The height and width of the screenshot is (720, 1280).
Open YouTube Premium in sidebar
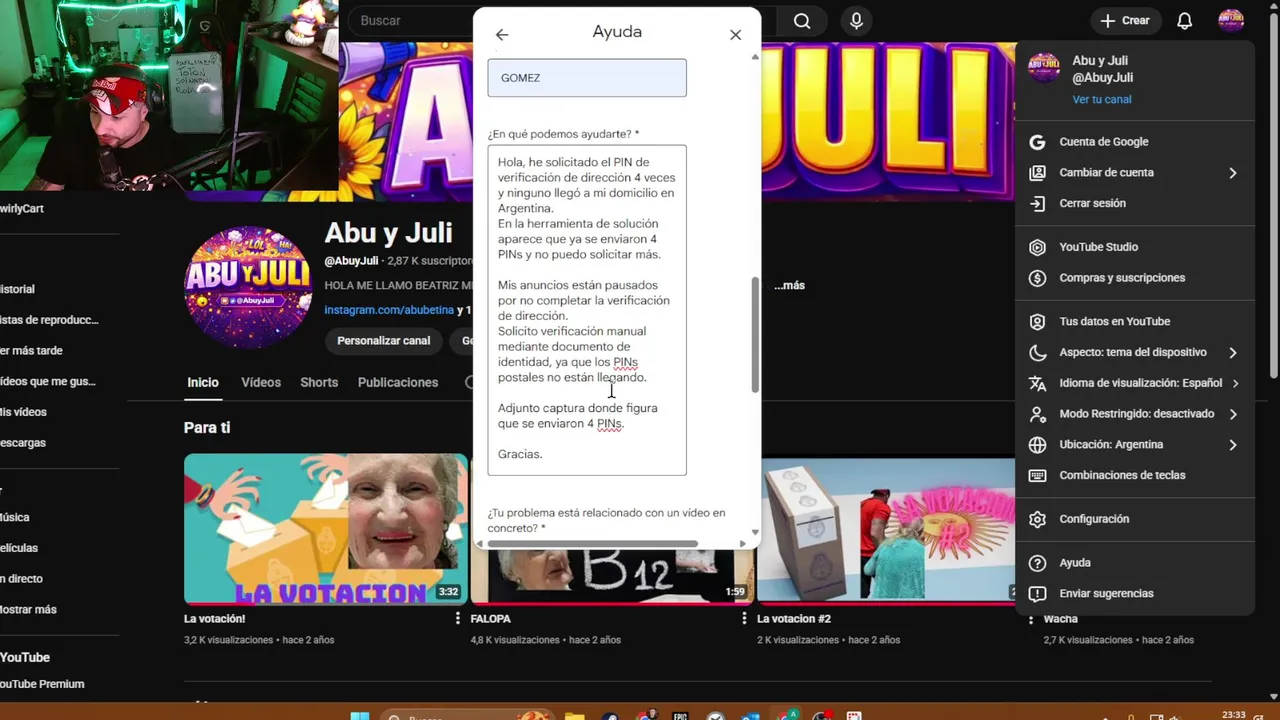(42, 685)
